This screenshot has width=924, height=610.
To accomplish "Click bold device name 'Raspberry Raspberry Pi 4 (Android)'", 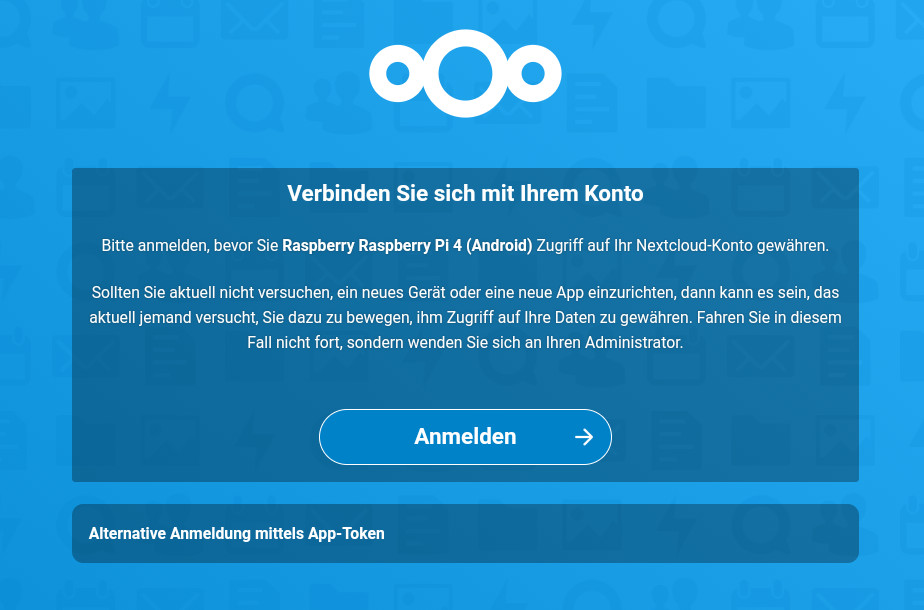I will (407, 246).
